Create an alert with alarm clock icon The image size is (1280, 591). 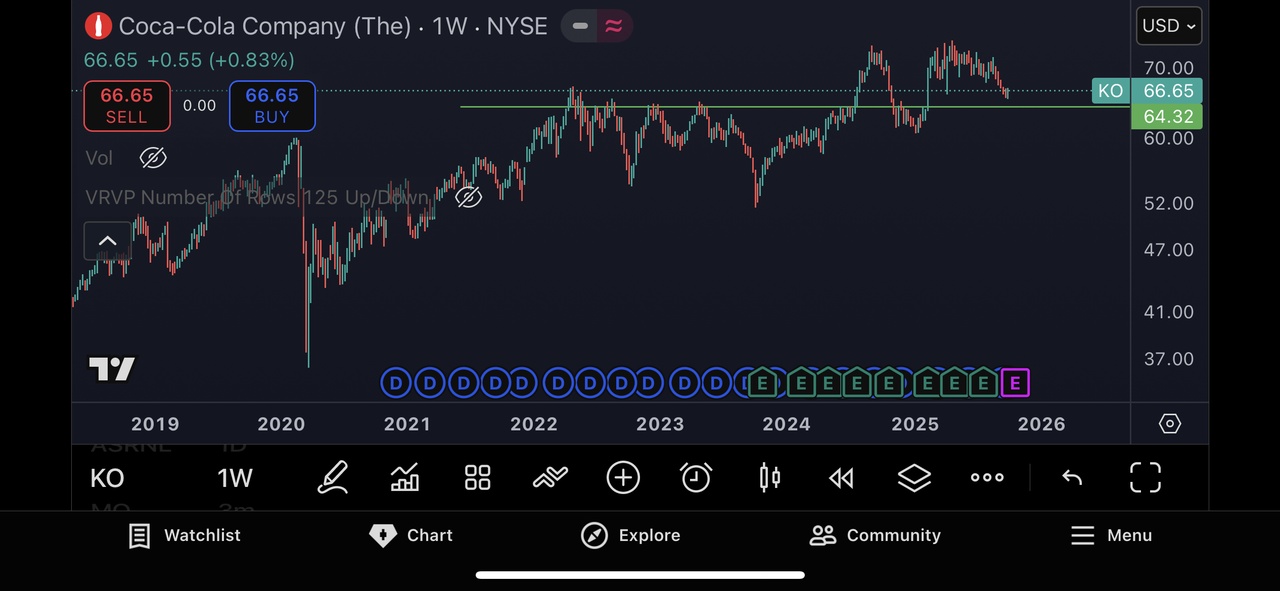(x=696, y=478)
